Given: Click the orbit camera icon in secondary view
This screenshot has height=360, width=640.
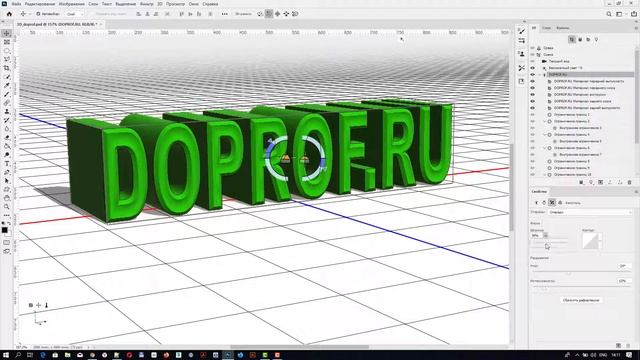Looking at the screenshot, I should tap(31, 305).
